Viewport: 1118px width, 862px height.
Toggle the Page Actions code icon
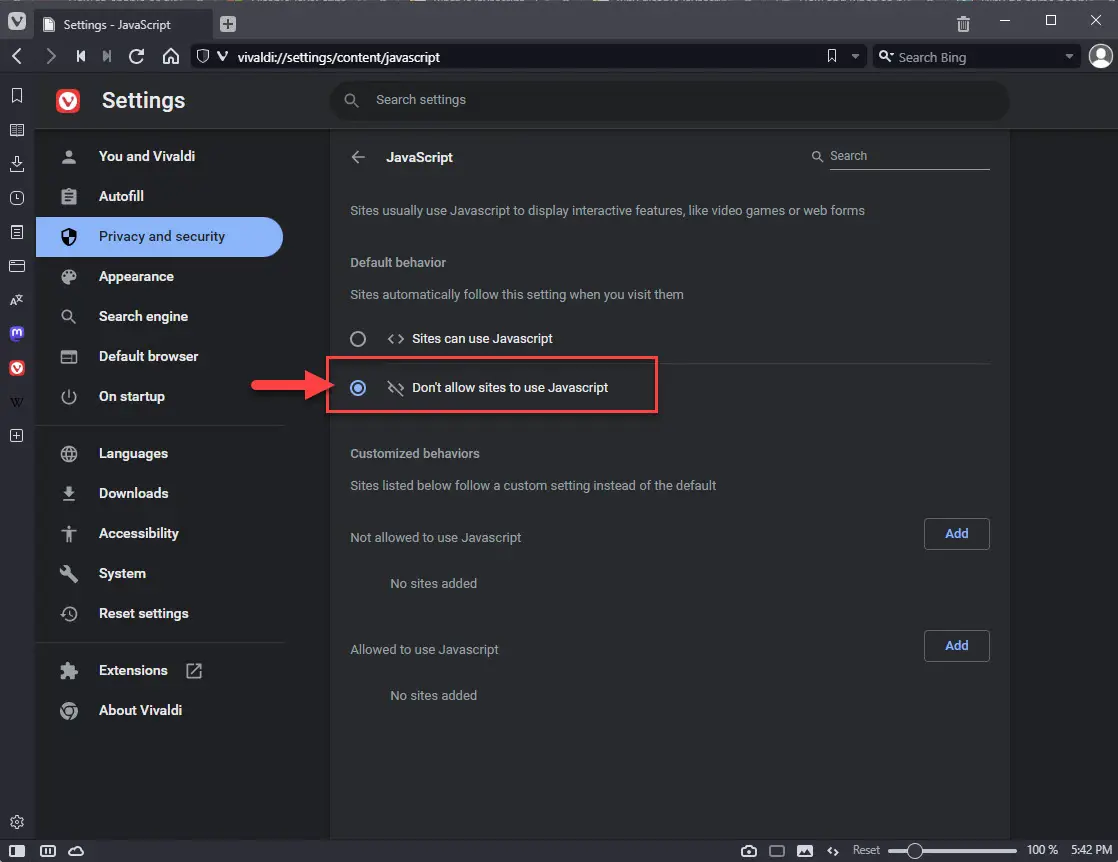[833, 851]
